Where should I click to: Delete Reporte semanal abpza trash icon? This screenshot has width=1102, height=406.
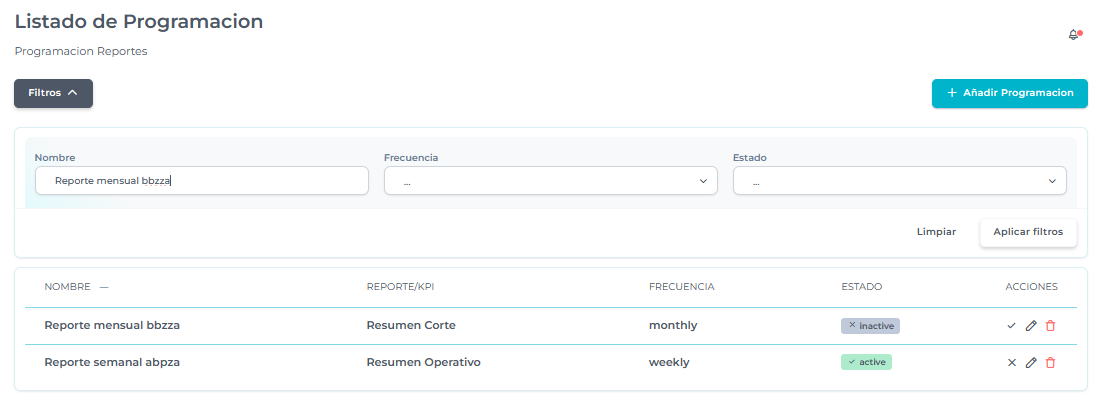1050,363
